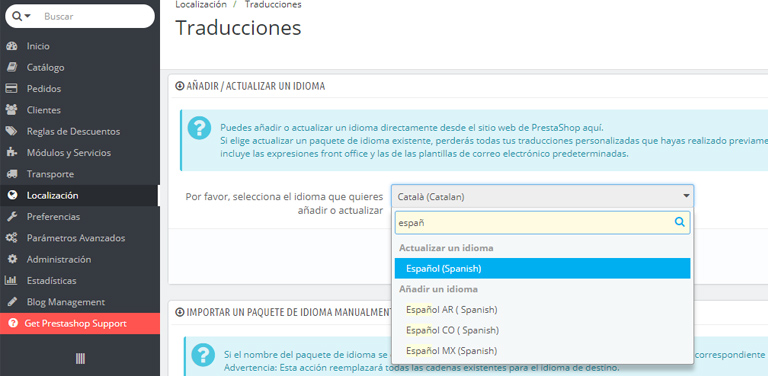Click the Traducciones breadcrumb

[x=273, y=4]
